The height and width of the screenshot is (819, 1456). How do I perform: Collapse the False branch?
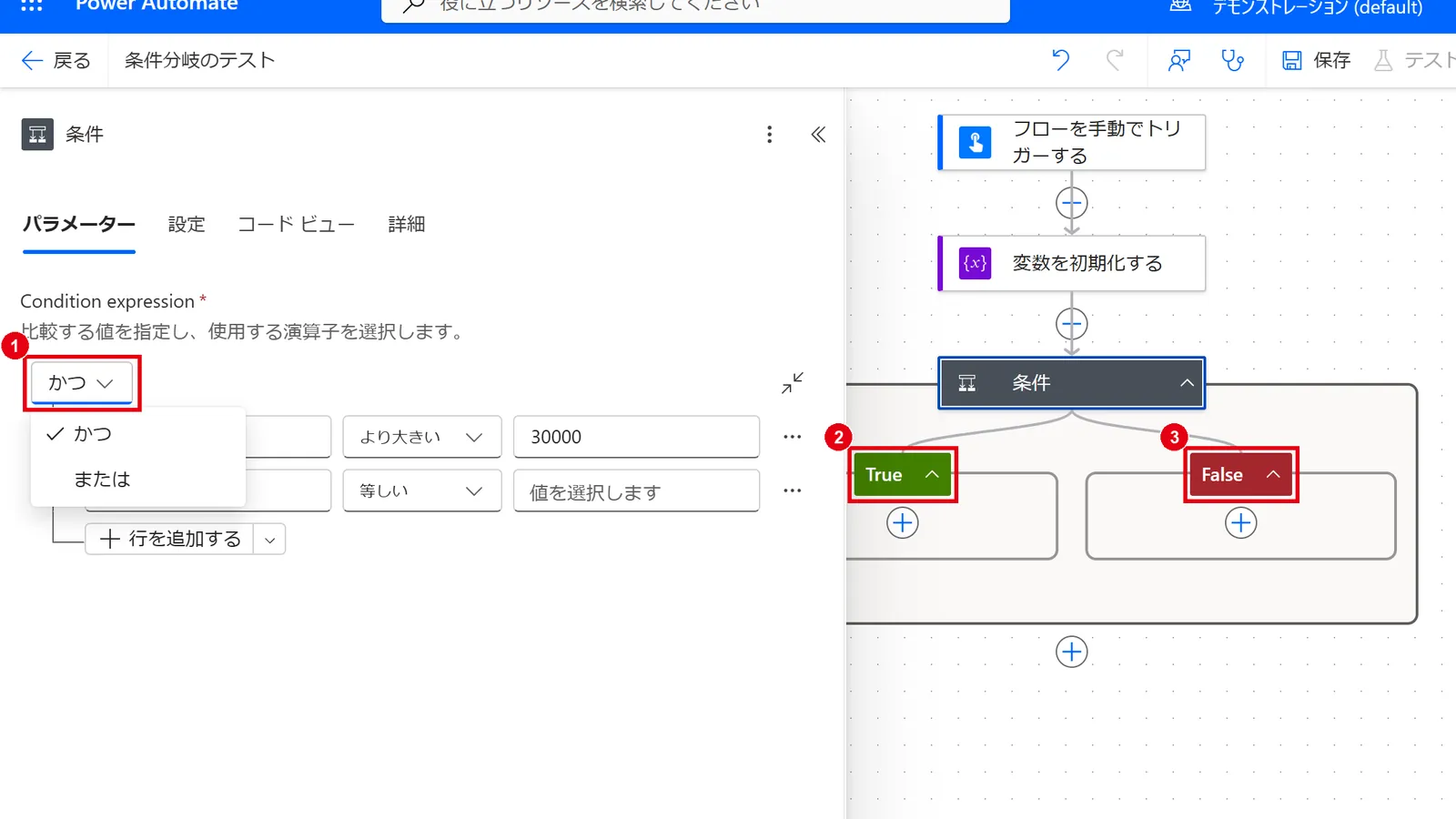[1273, 474]
